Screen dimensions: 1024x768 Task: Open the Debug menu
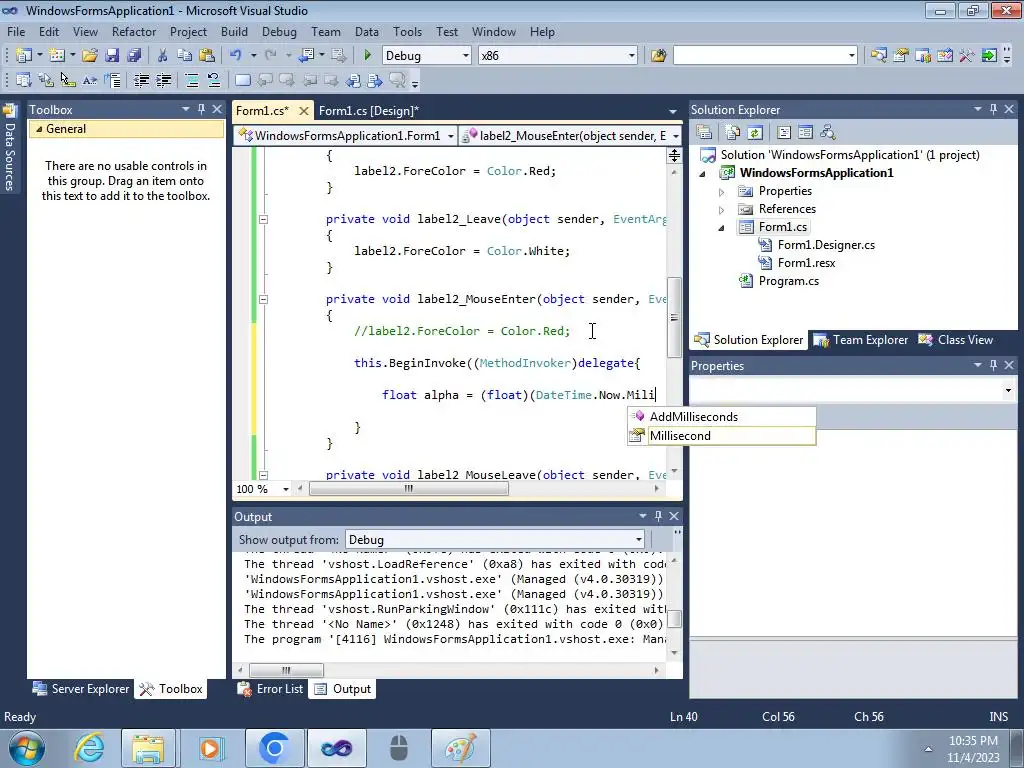279,31
